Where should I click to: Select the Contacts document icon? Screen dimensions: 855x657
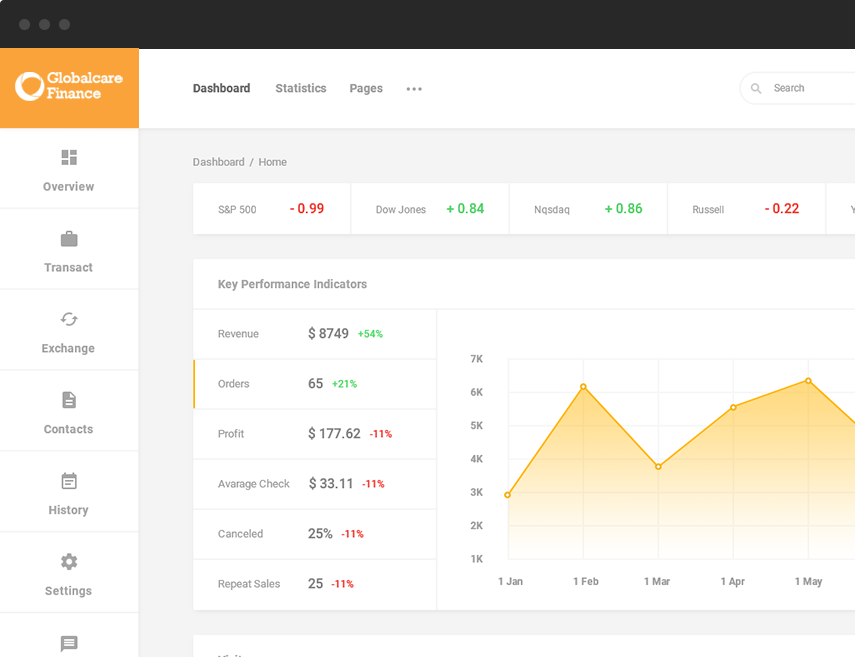click(69, 400)
